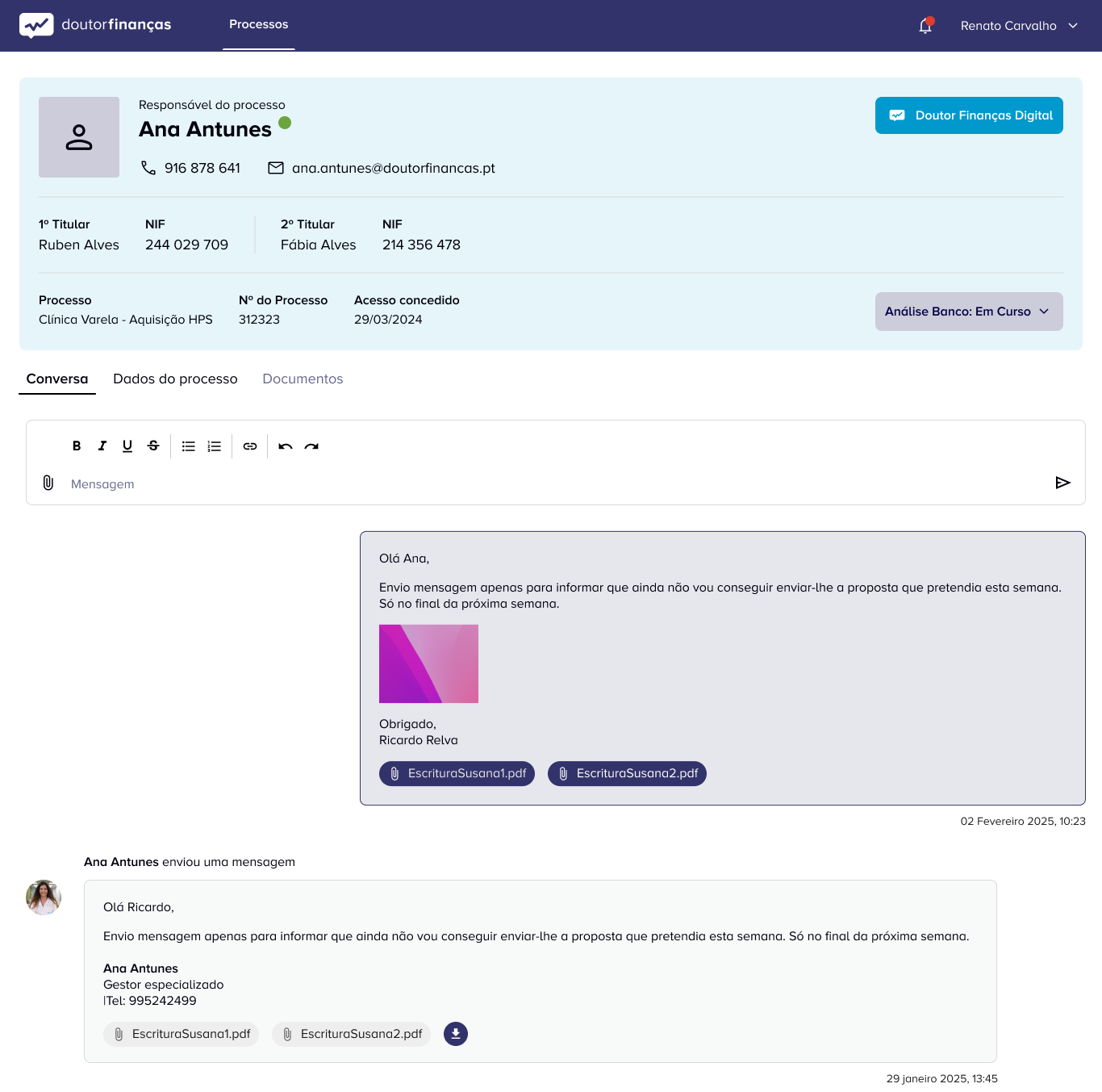Open the Dados do processo tab
This screenshot has height=1092, width=1102.
pos(175,379)
